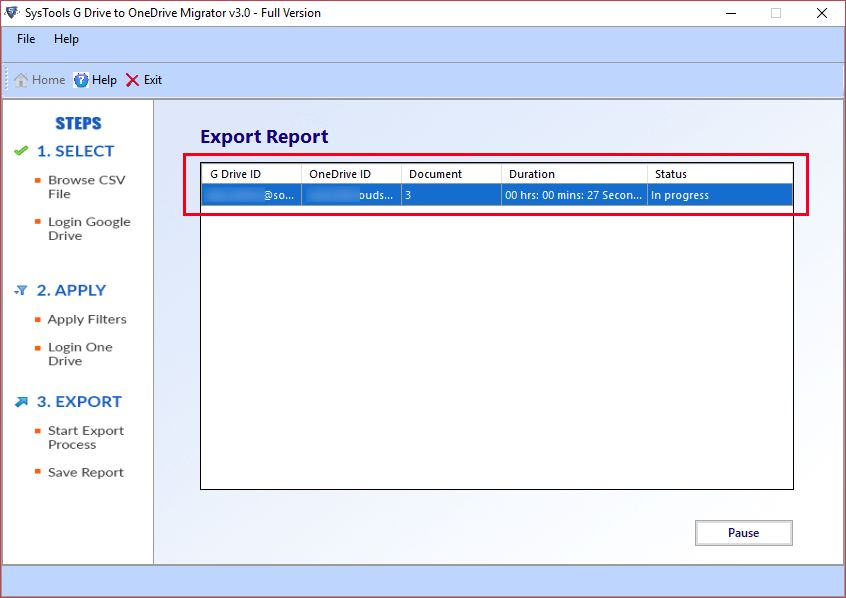Click the blue Help question-mark icon
Image resolution: width=846 pixels, height=598 pixels.
[81, 80]
